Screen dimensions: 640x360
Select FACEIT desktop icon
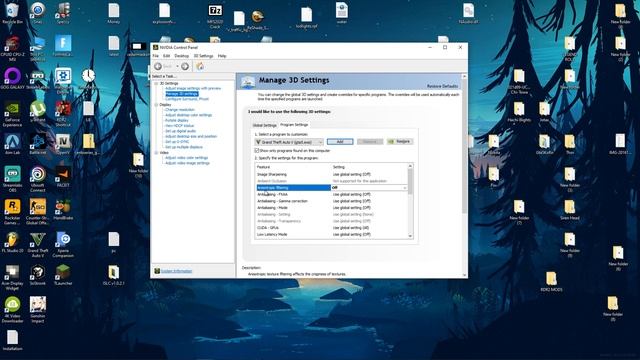63,177
